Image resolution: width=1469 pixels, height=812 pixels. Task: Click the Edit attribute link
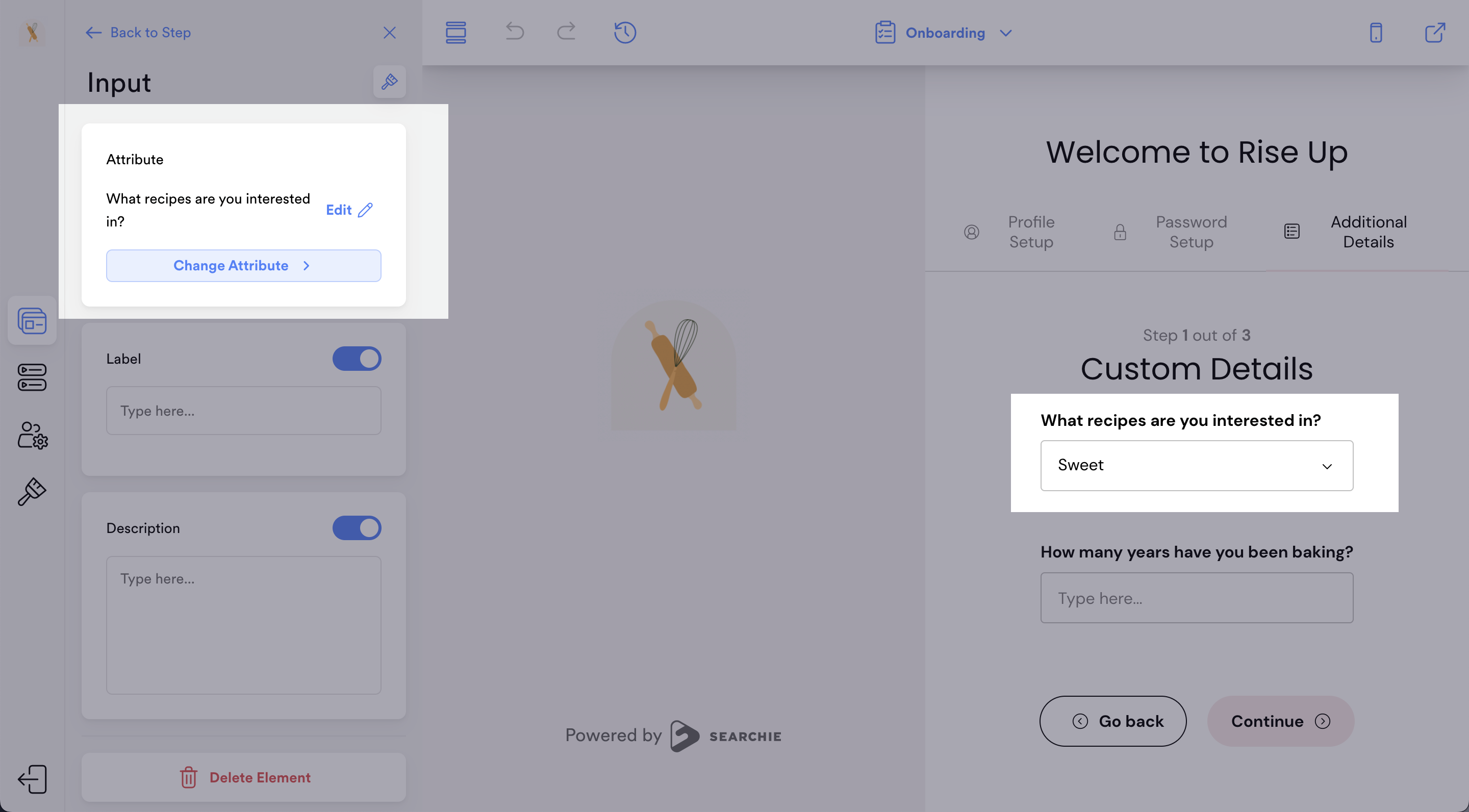349,210
